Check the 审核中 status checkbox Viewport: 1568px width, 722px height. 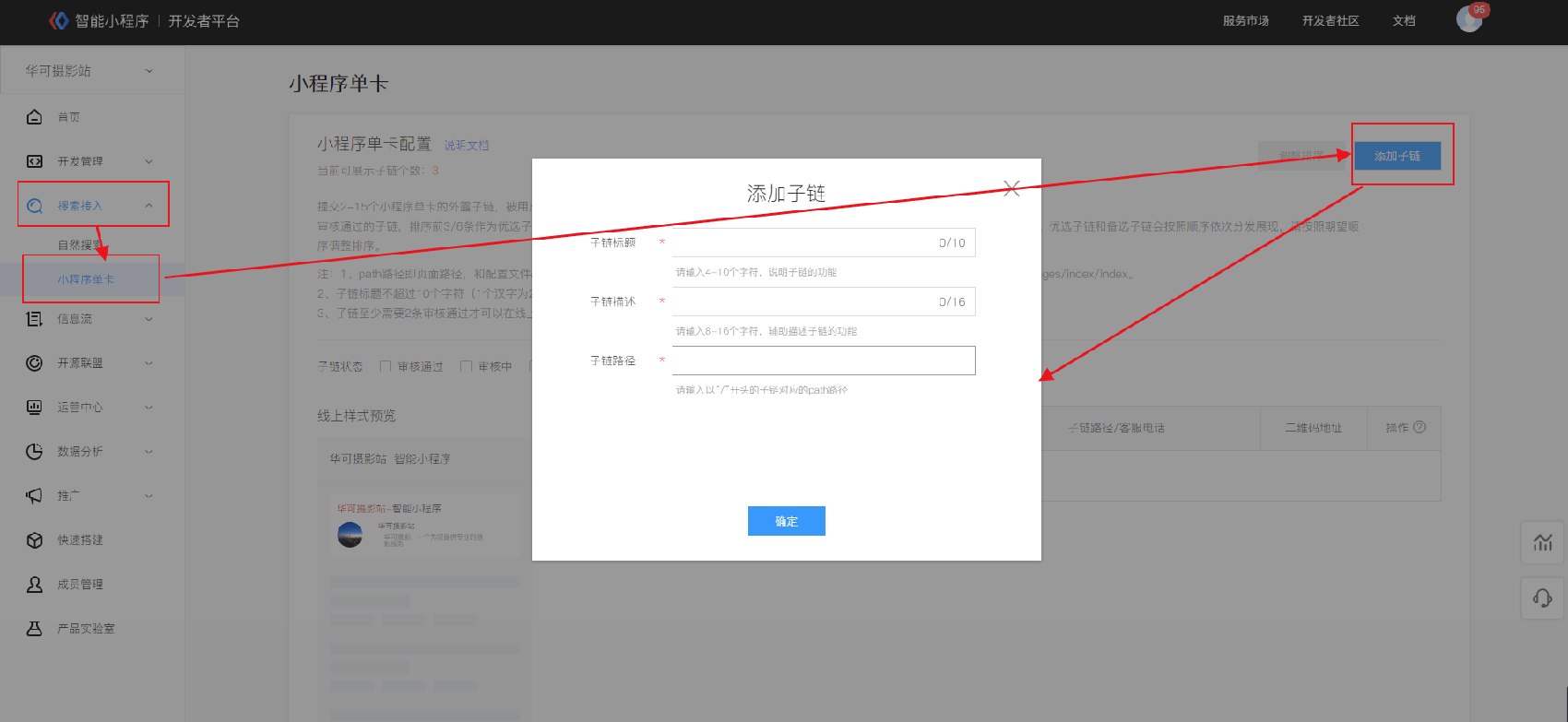pos(466,366)
